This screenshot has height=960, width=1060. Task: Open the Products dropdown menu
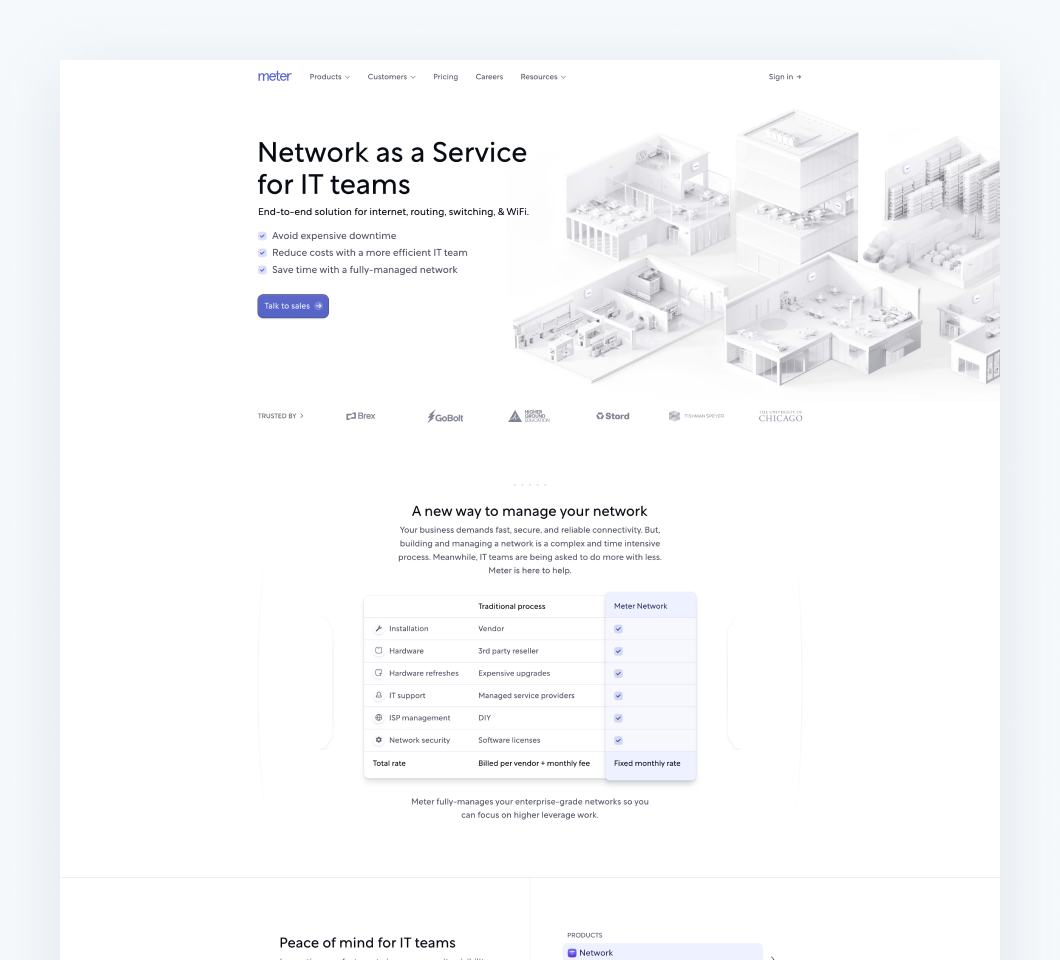(x=330, y=77)
